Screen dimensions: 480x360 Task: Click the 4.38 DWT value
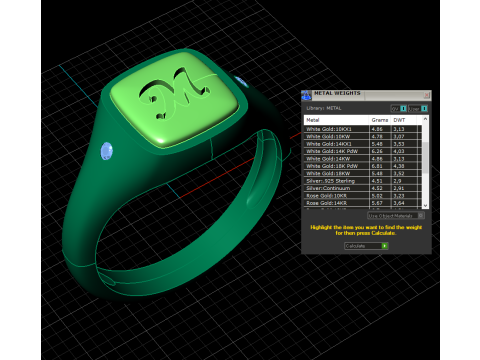pyautogui.click(x=399, y=166)
